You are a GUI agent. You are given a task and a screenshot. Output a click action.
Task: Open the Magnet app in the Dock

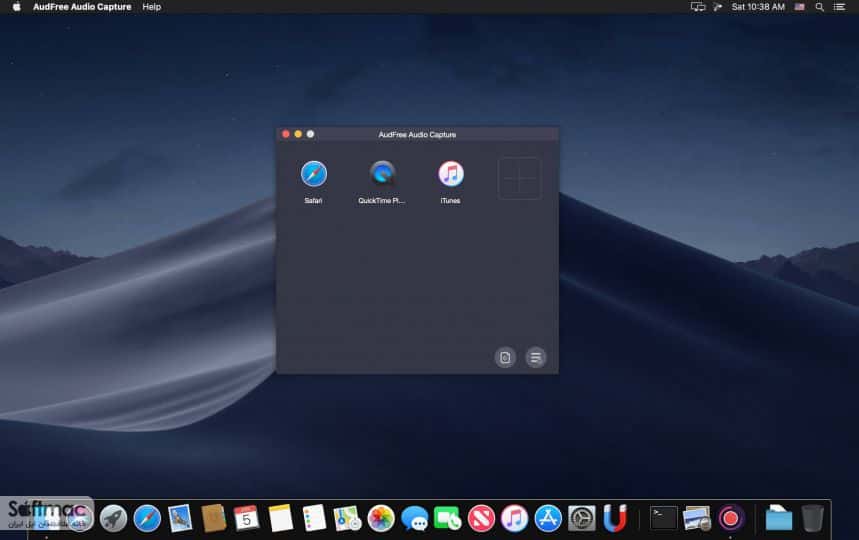[615, 518]
